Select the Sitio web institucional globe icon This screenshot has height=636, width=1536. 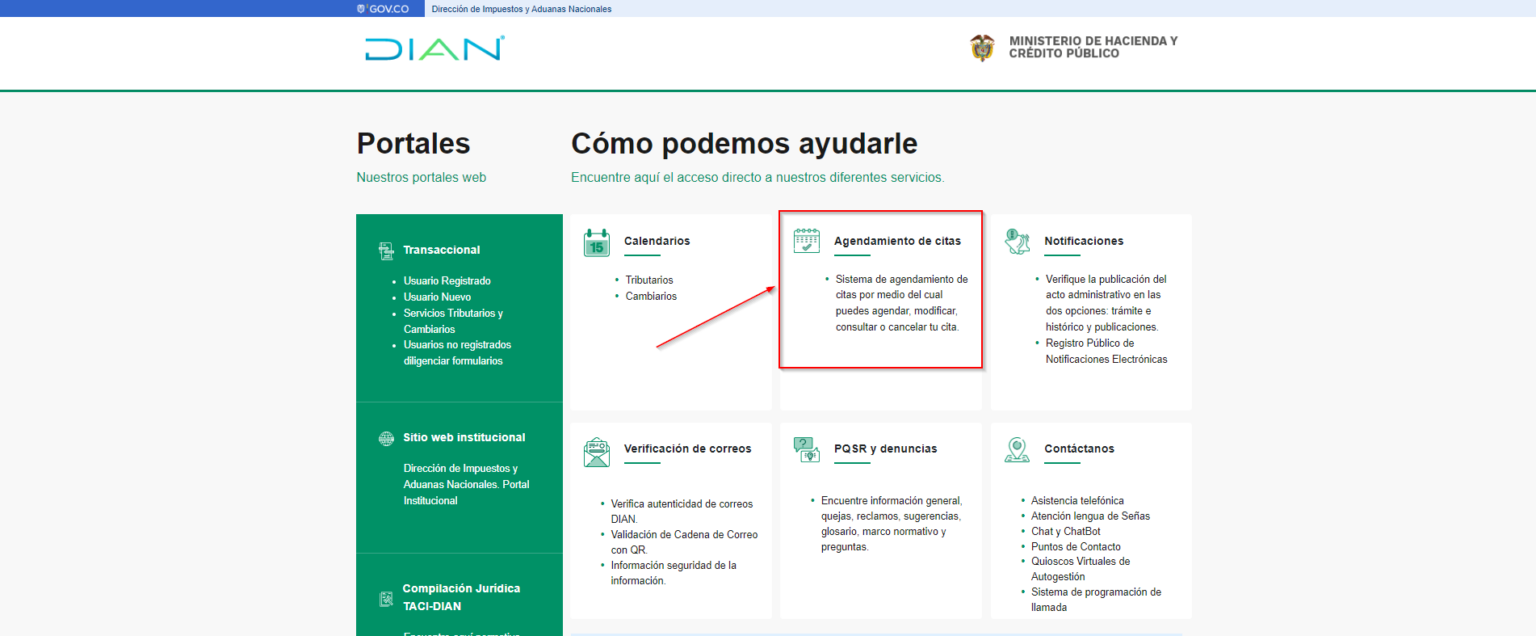tap(383, 437)
